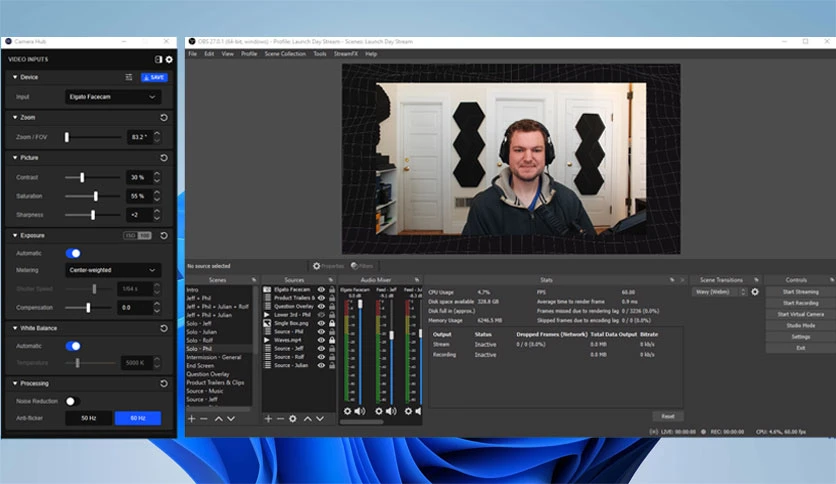This screenshot has height=484, width=836.
Task: Open the File menu in OBS
Action: pos(192,54)
